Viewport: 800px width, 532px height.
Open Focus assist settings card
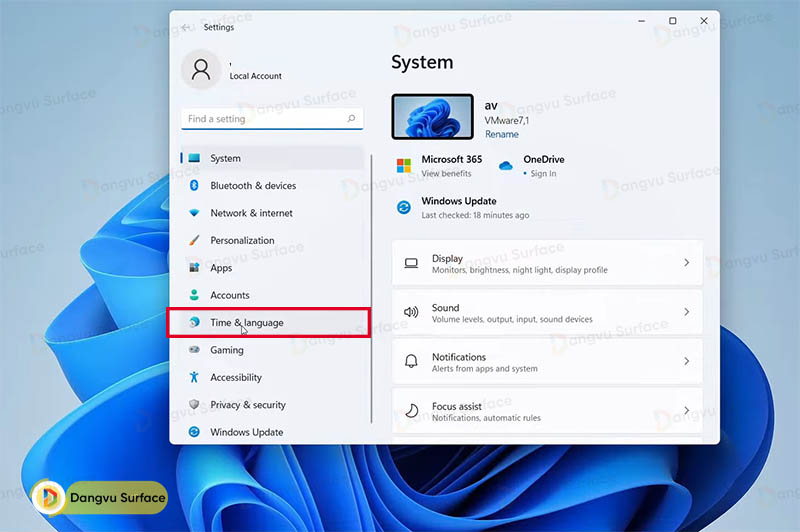click(x=547, y=411)
